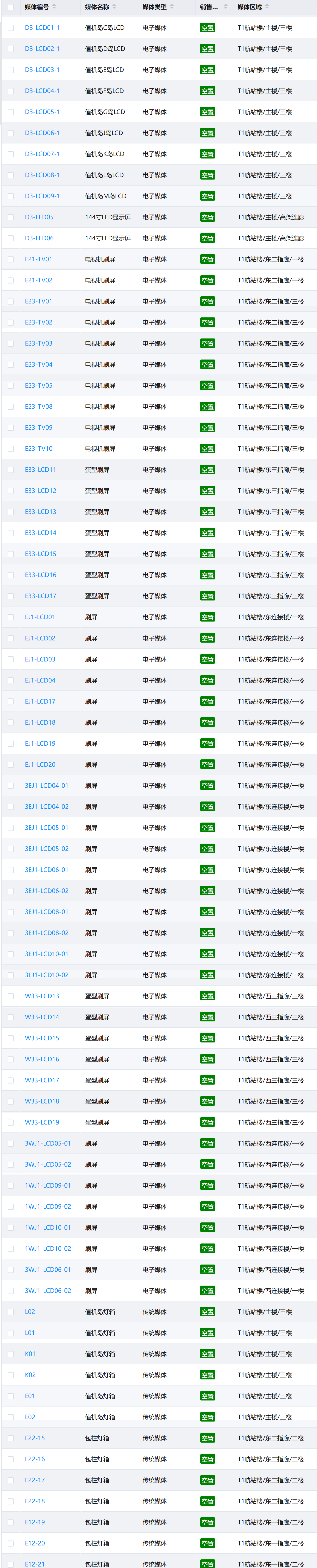Viewport: 317px width, 1568px height.
Task: Open media link W33-LCD16
Action: click(42, 1060)
